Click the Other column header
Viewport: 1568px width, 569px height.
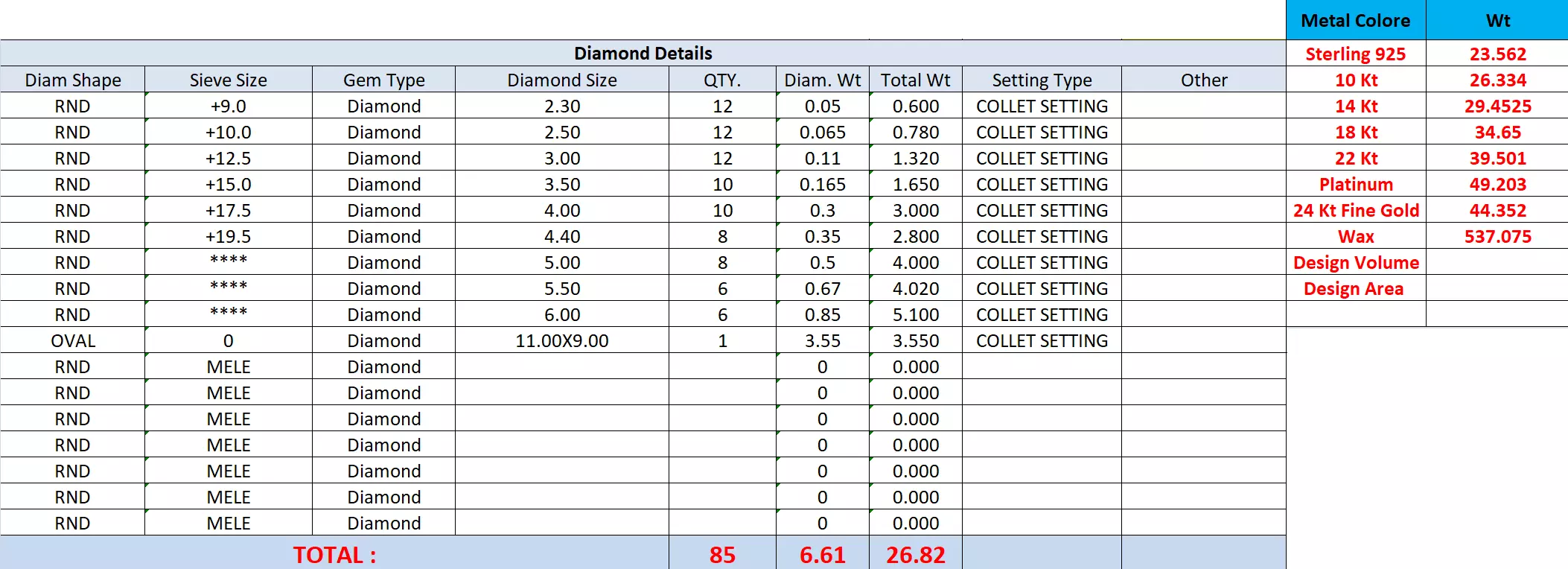coord(1204,80)
